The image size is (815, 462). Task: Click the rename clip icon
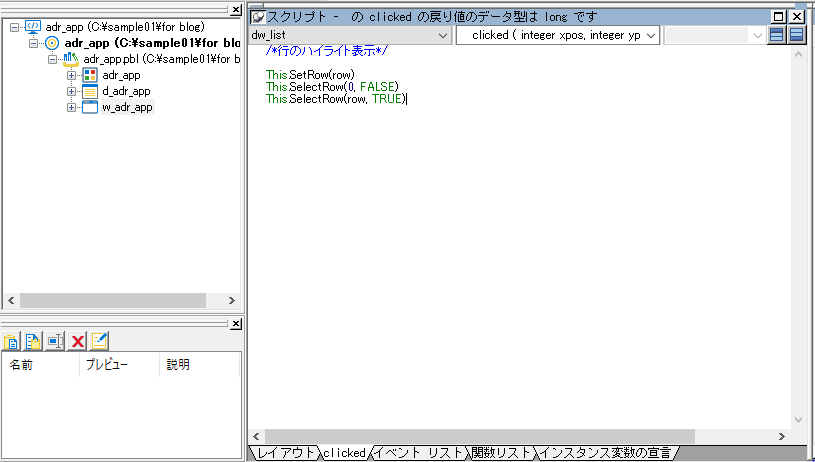coord(55,341)
